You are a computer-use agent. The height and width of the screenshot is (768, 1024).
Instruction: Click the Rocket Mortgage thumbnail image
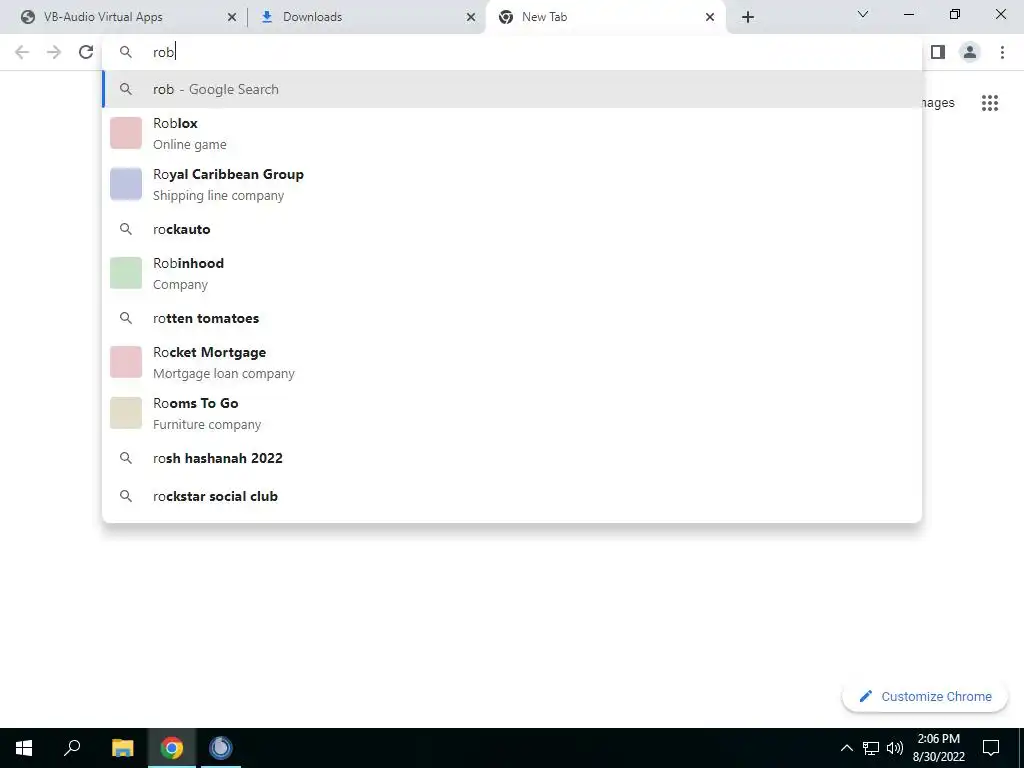point(126,362)
